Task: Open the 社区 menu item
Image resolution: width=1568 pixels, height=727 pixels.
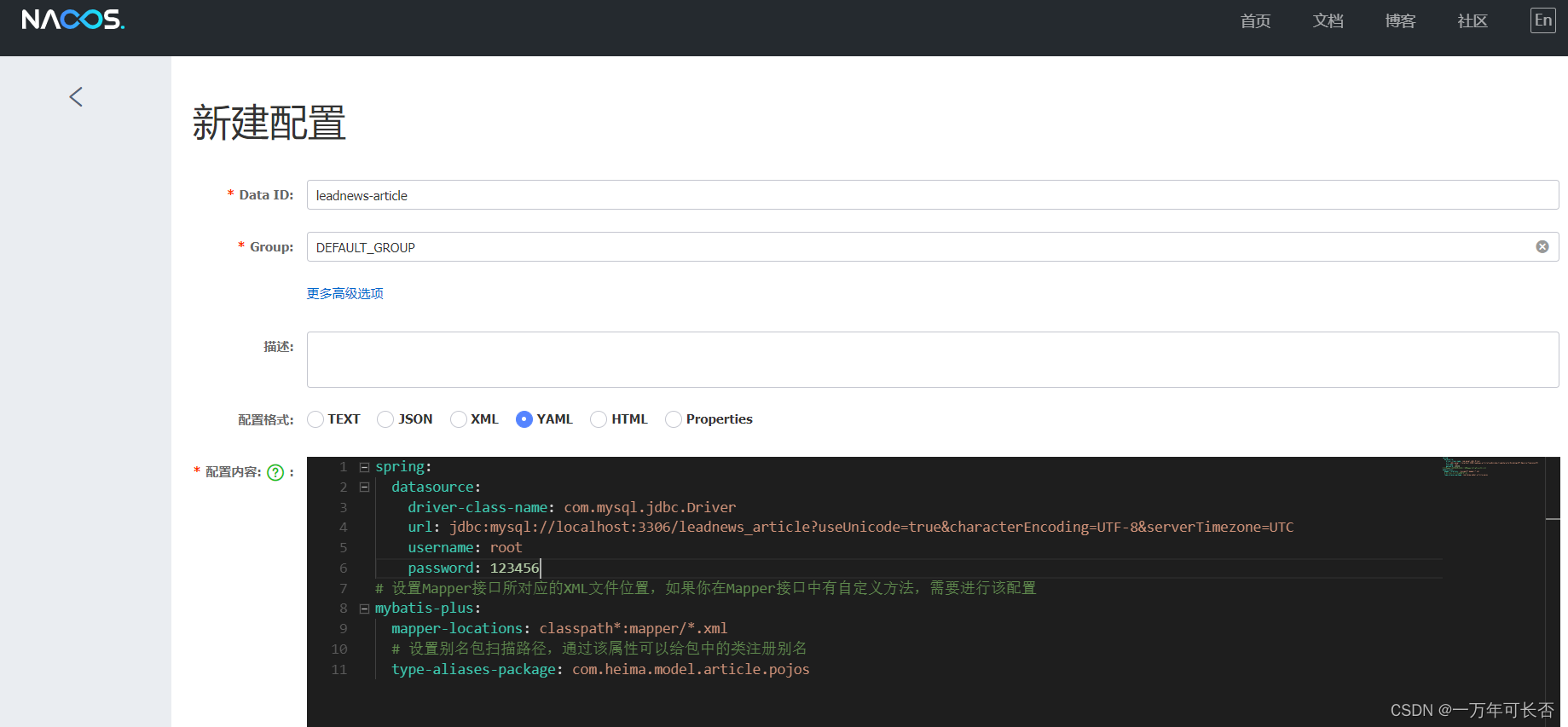Action: click(1473, 20)
